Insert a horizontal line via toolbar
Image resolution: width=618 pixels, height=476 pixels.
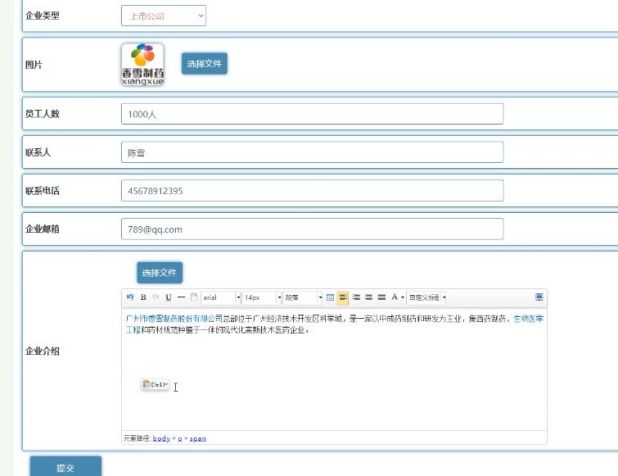[x=181, y=297]
